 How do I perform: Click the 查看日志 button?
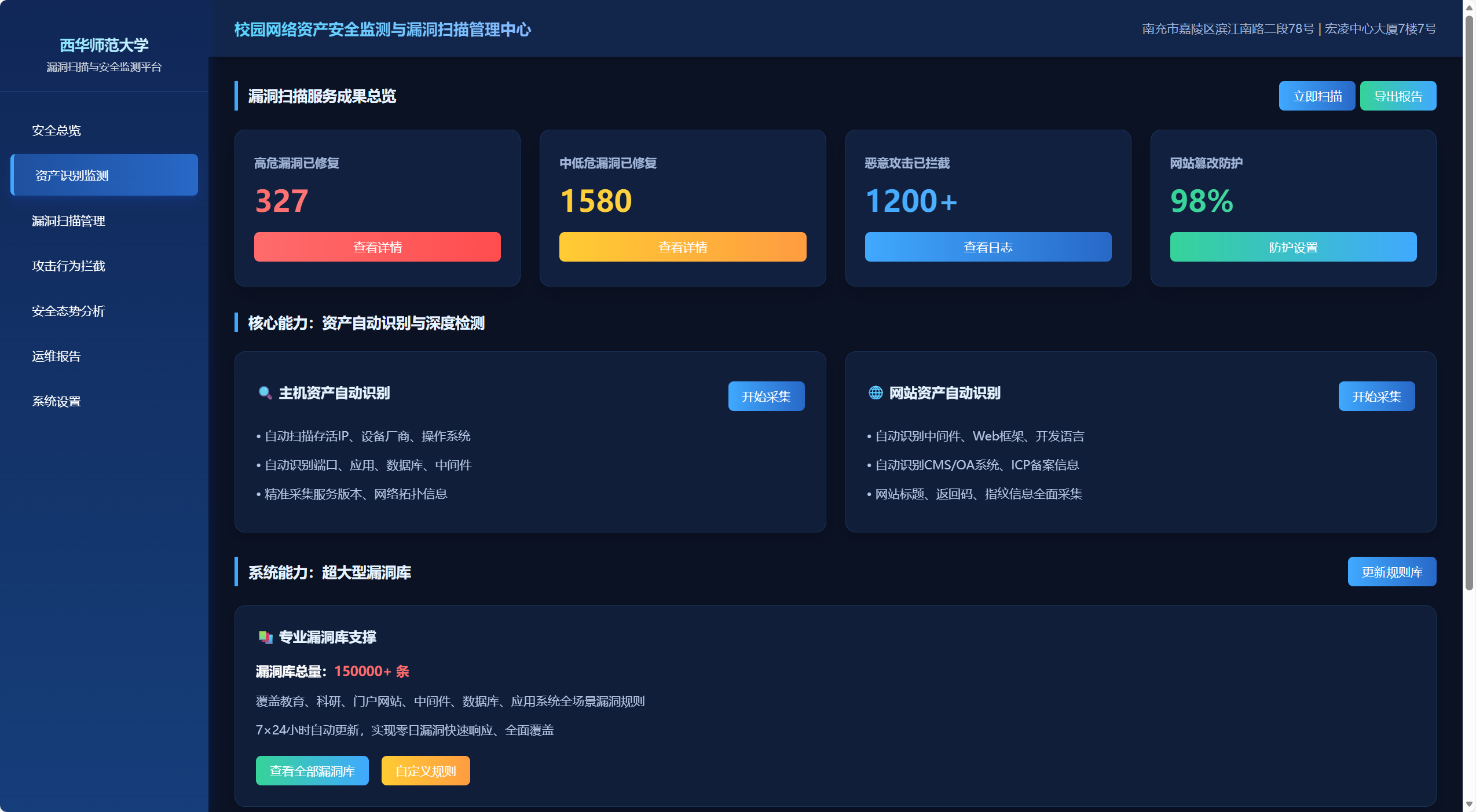[x=988, y=247]
